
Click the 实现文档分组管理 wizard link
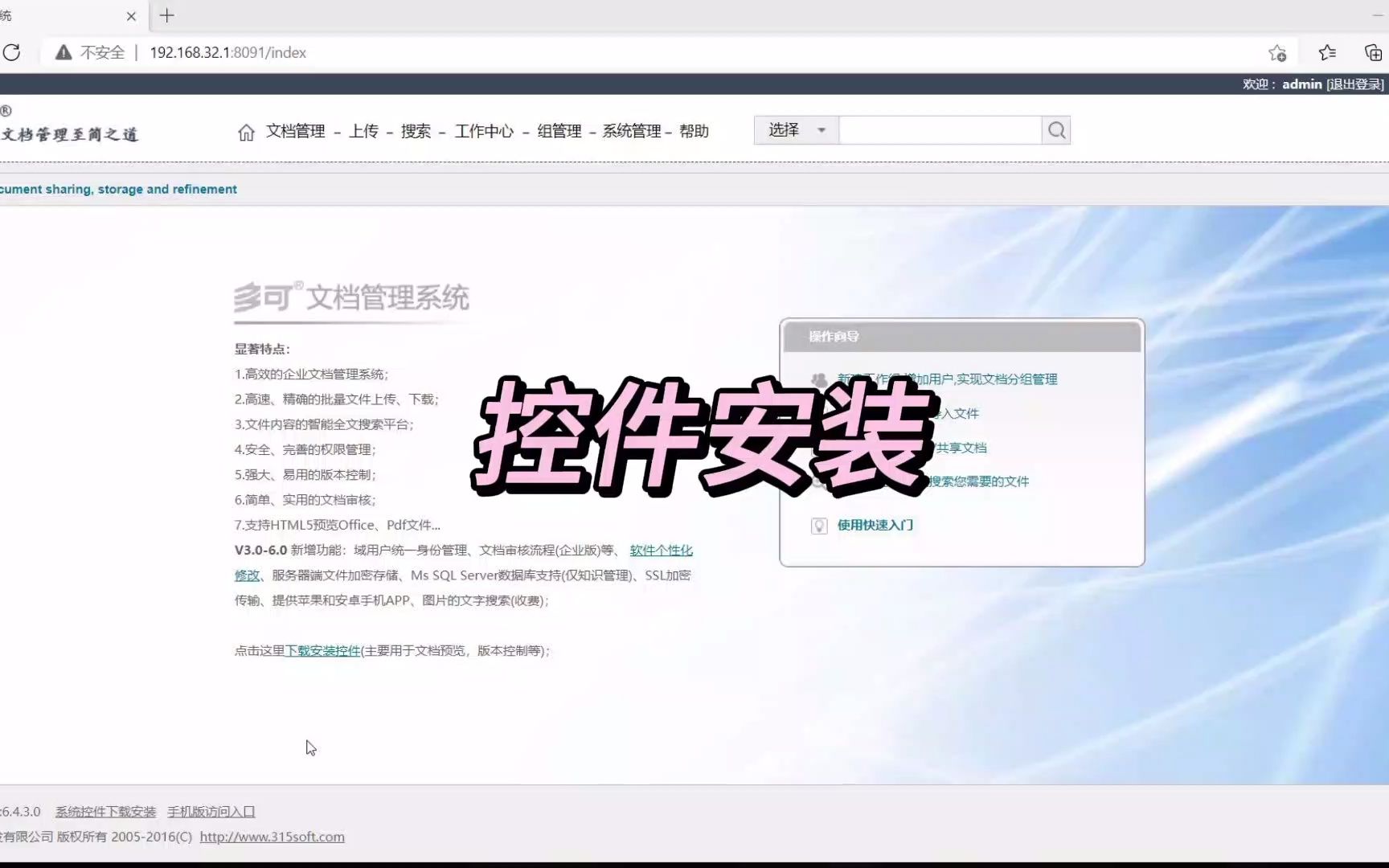[1006, 379]
